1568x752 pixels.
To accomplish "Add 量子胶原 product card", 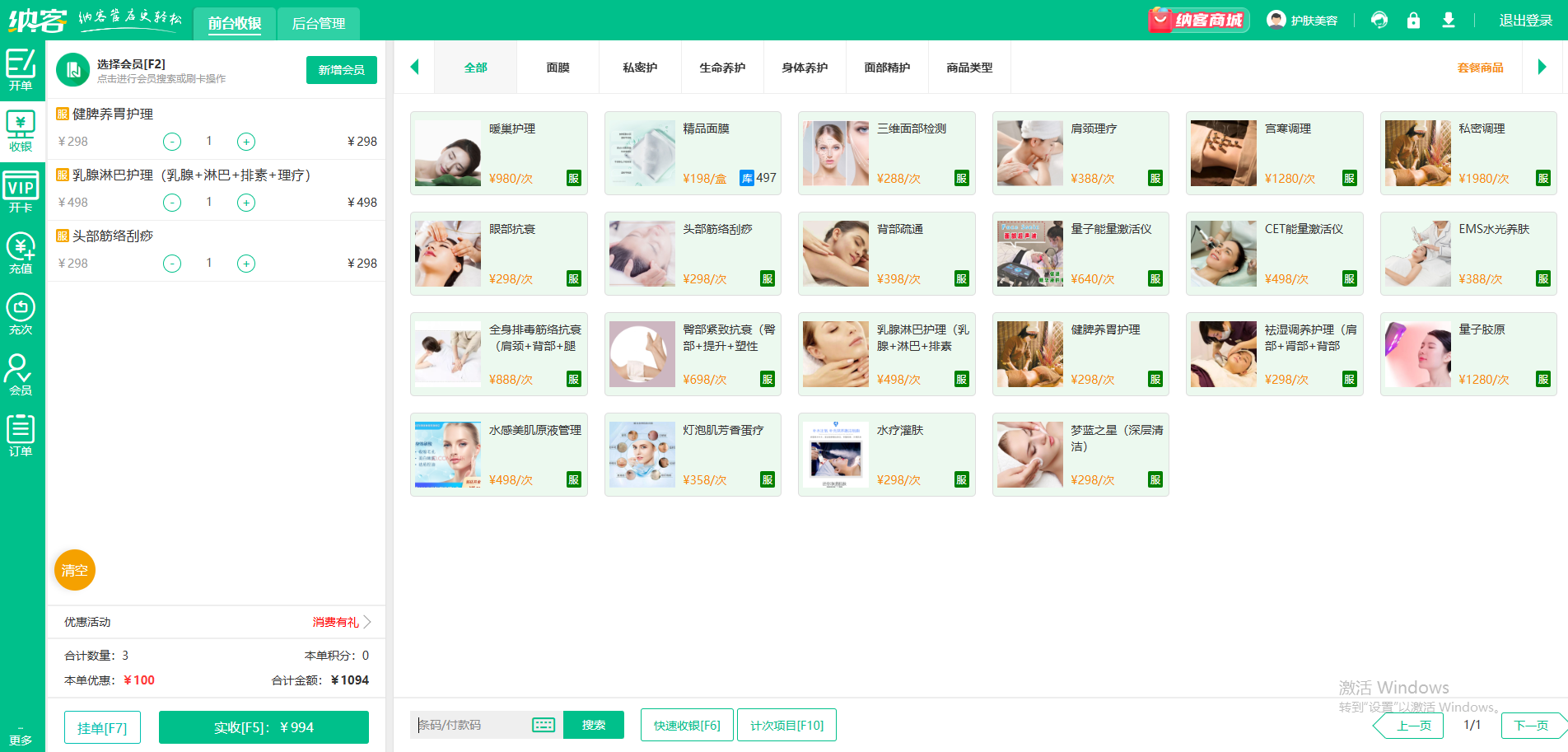I will pyautogui.click(x=1468, y=354).
